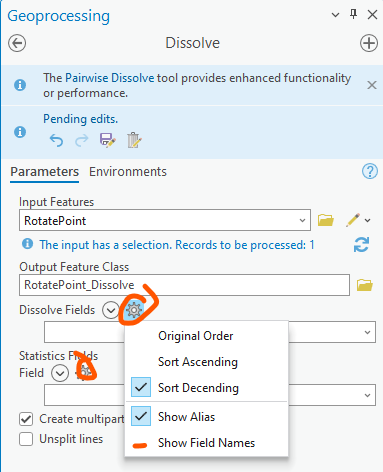The image size is (383, 472).
Task: Click the pencil create features icon
Action: point(353,220)
